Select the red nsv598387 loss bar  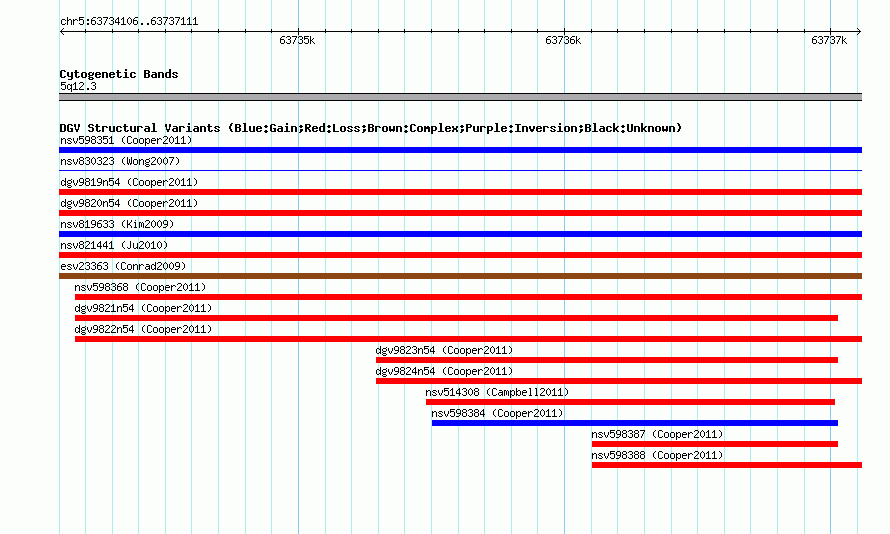(x=715, y=444)
